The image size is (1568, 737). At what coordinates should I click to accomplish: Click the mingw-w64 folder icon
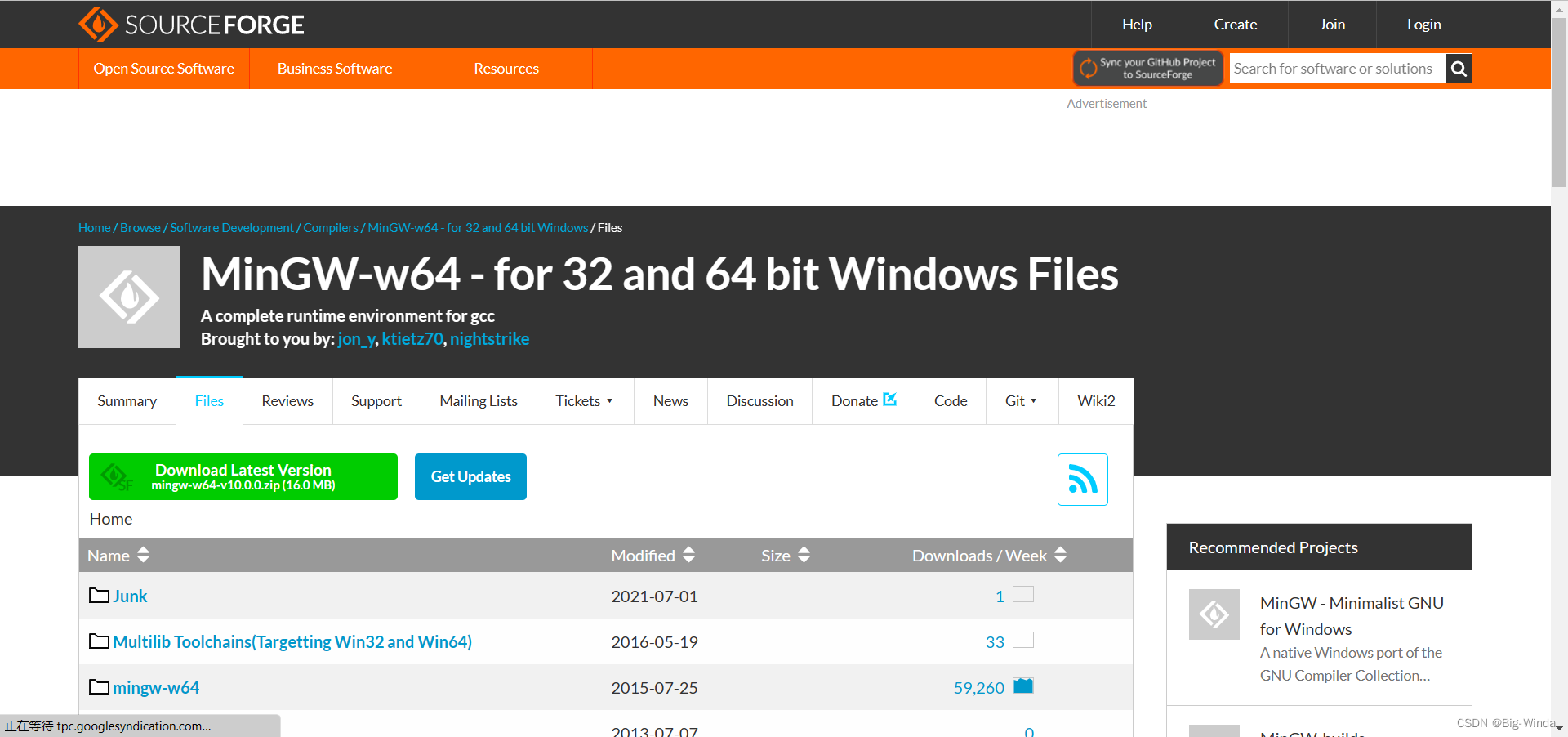[x=99, y=687]
